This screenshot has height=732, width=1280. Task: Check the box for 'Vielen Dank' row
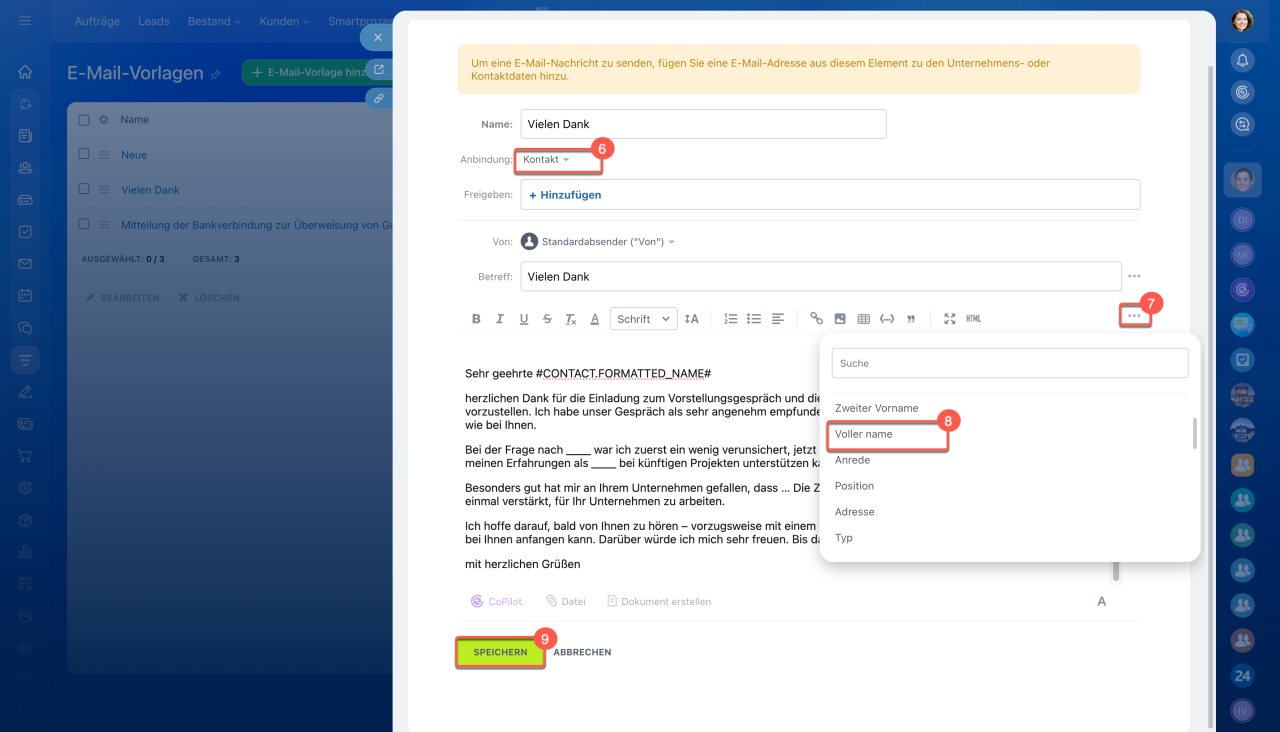pos(84,190)
